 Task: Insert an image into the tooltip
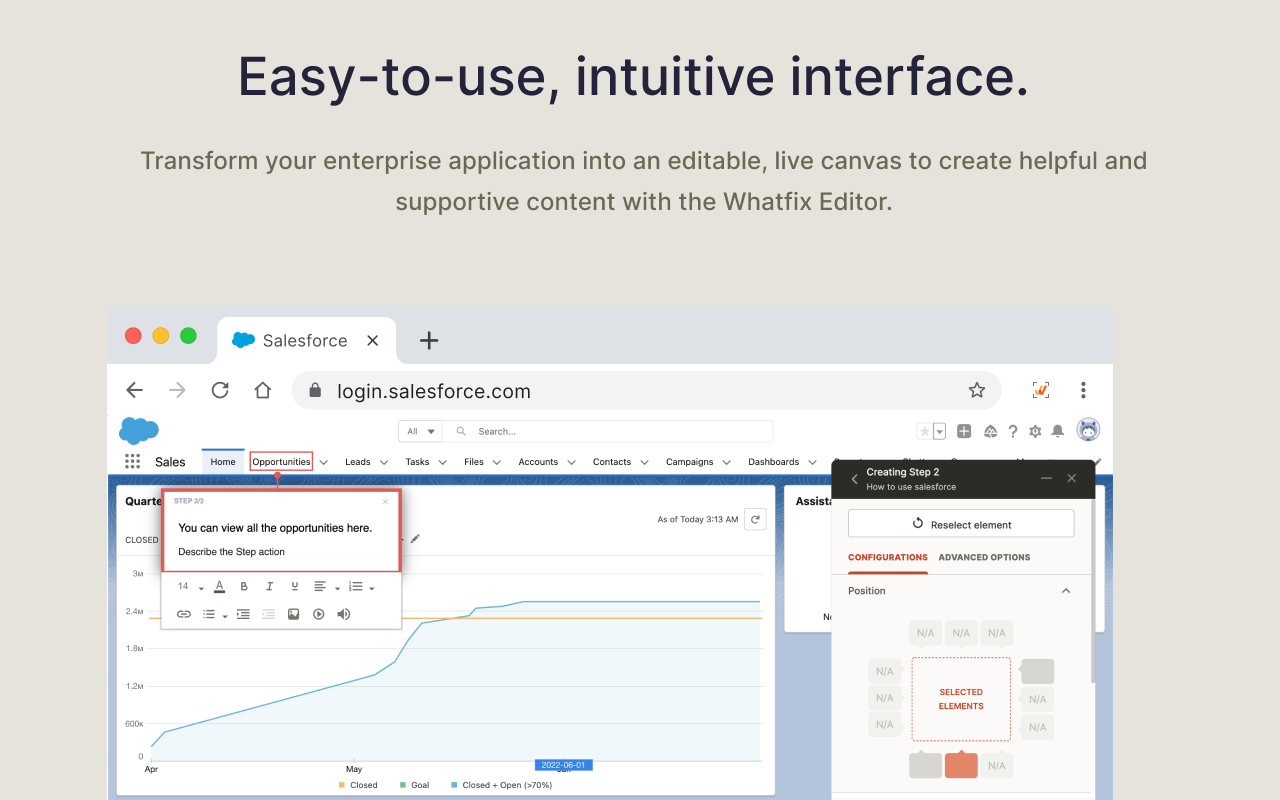click(293, 614)
